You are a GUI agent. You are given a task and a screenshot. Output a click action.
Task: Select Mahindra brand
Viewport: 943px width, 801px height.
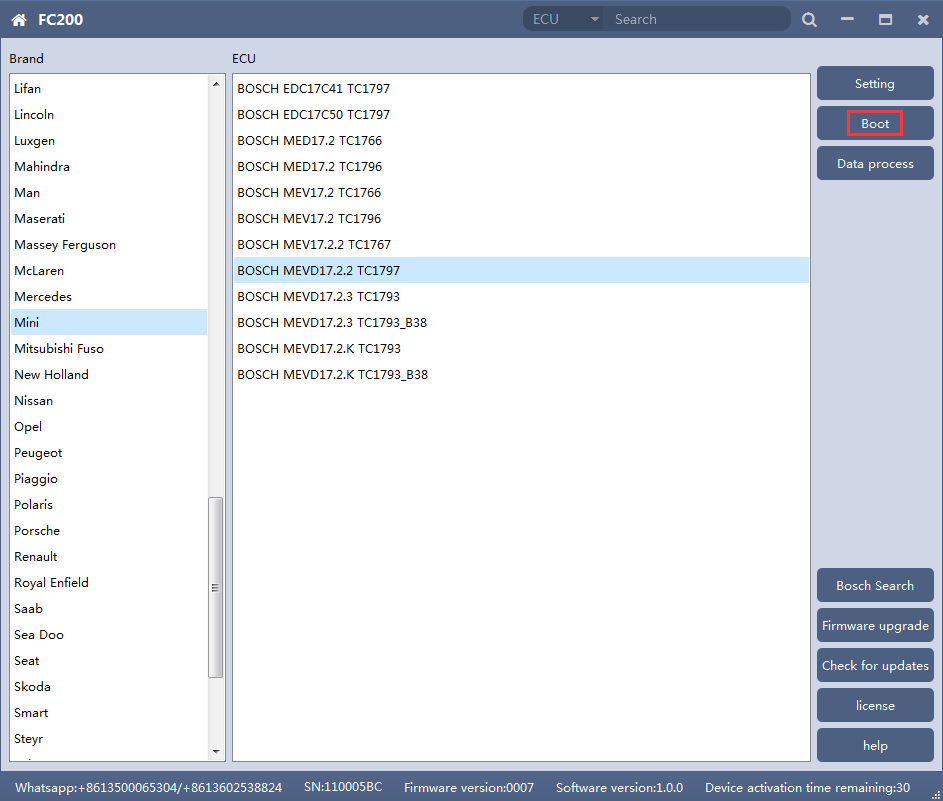(109, 167)
